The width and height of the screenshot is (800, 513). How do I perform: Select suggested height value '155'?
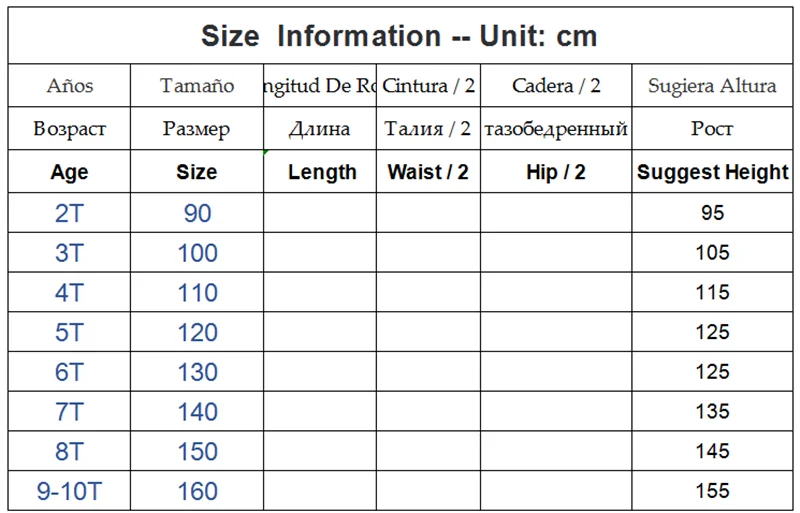712,491
